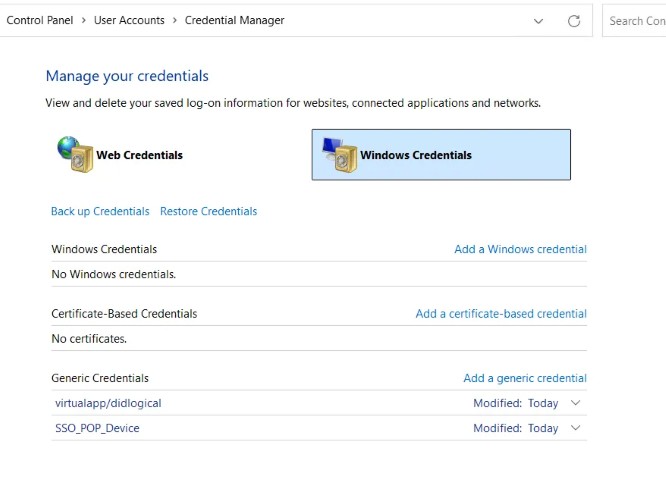Click the No certificates text
This screenshot has height=480, width=666.
coord(89,339)
